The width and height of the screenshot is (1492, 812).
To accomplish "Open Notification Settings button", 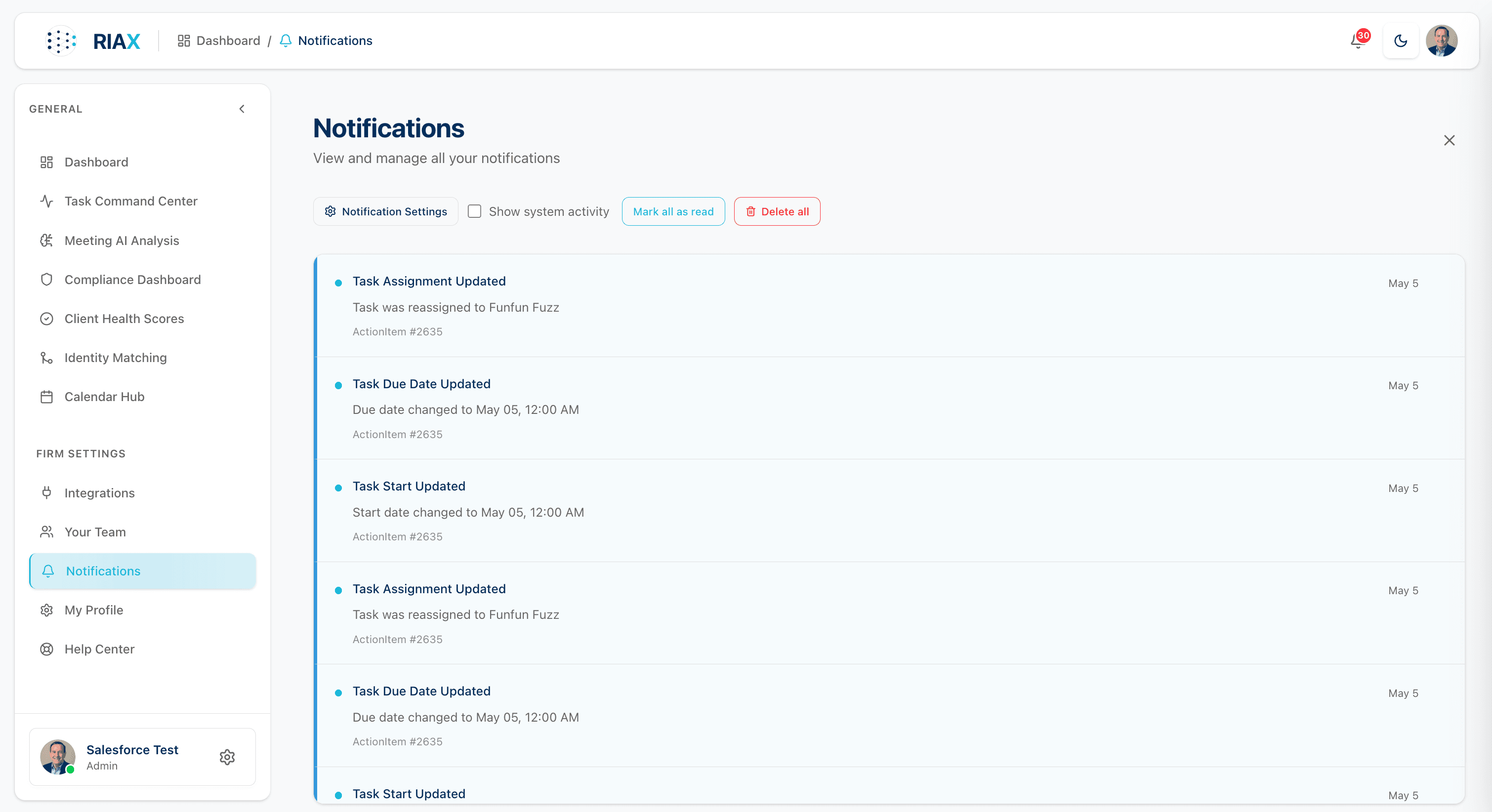I will [x=386, y=211].
